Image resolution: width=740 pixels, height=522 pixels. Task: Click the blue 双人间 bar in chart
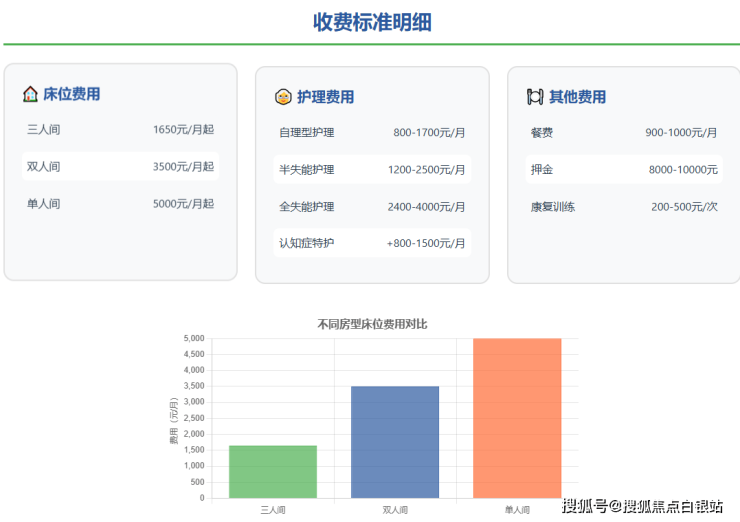pyautogui.click(x=395, y=442)
